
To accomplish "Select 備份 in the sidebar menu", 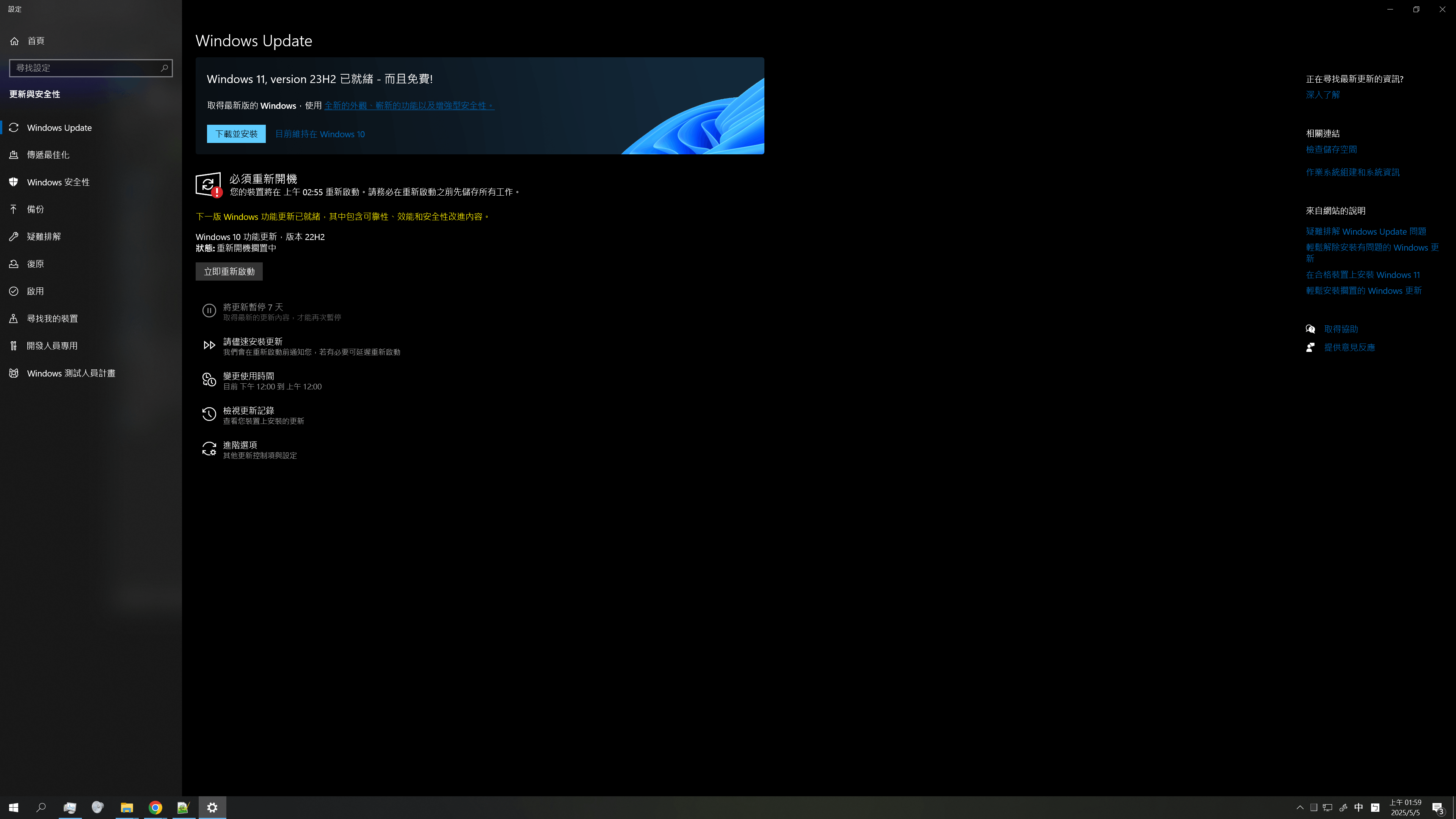I will tap(35, 209).
